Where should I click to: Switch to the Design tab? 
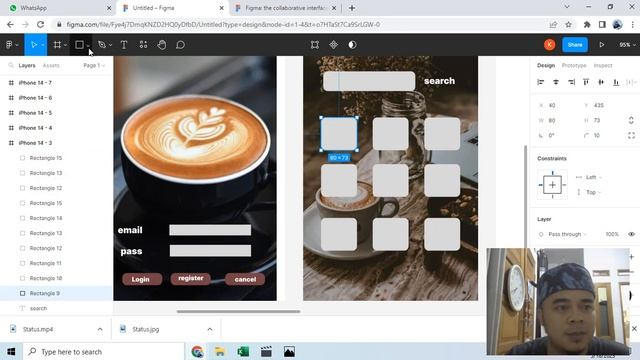pyautogui.click(x=546, y=65)
